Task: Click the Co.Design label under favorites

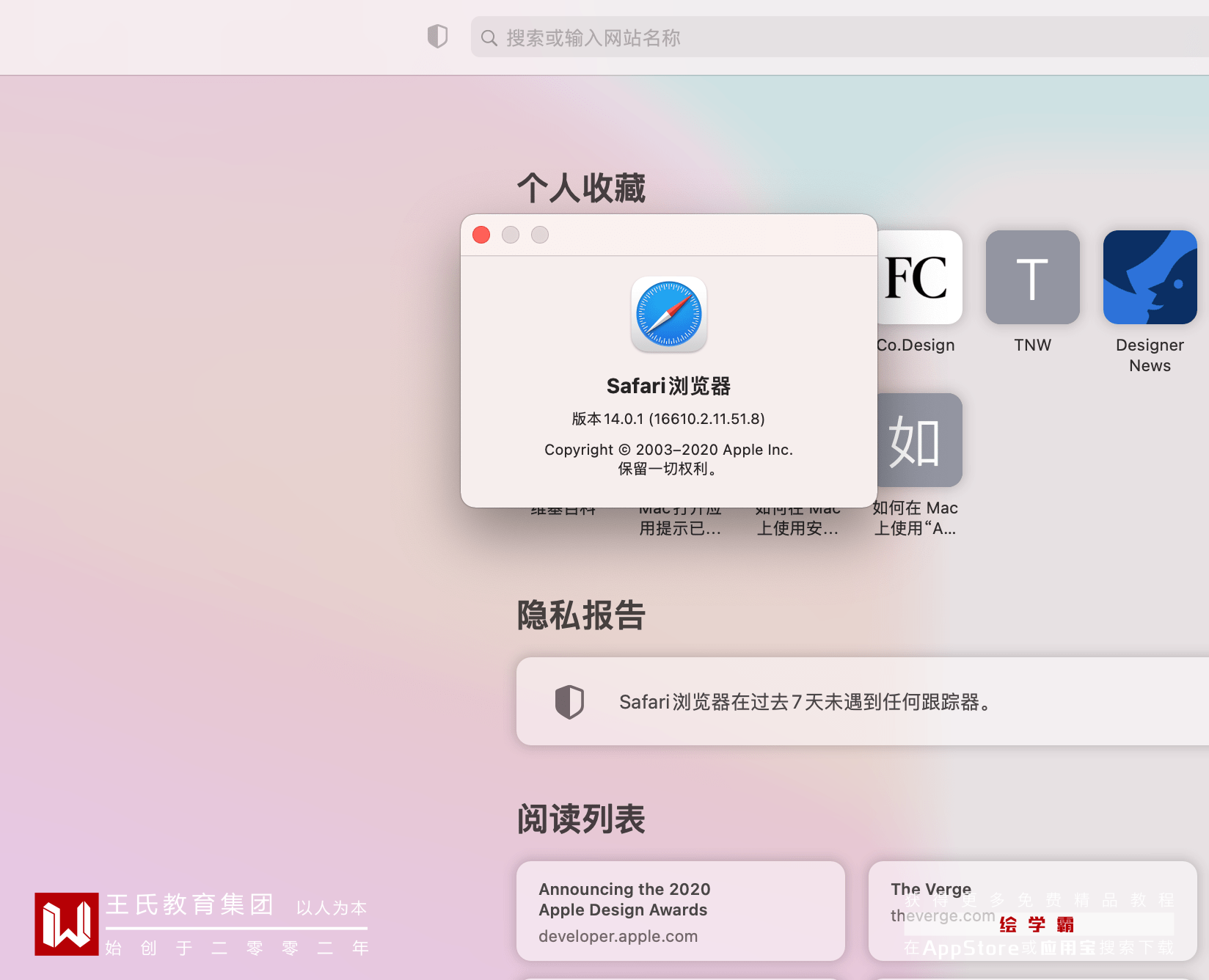Action: [916, 345]
